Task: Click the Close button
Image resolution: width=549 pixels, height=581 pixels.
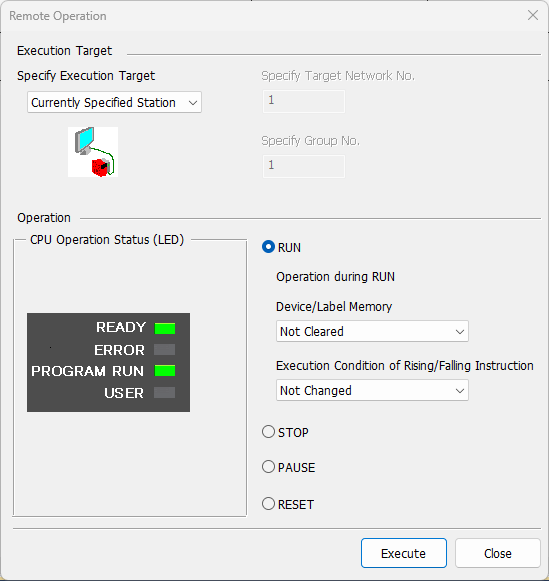Action: coord(498,553)
